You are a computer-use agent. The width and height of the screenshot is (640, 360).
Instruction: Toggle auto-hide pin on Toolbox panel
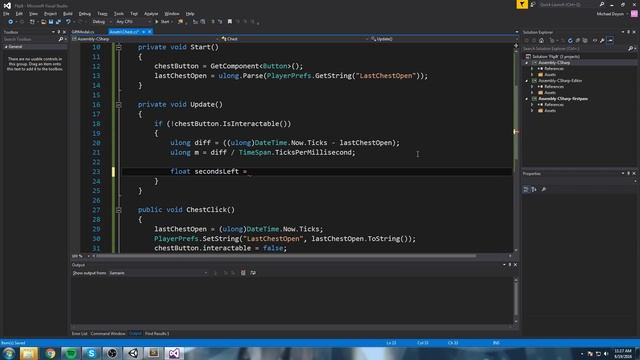tap(58, 32)
